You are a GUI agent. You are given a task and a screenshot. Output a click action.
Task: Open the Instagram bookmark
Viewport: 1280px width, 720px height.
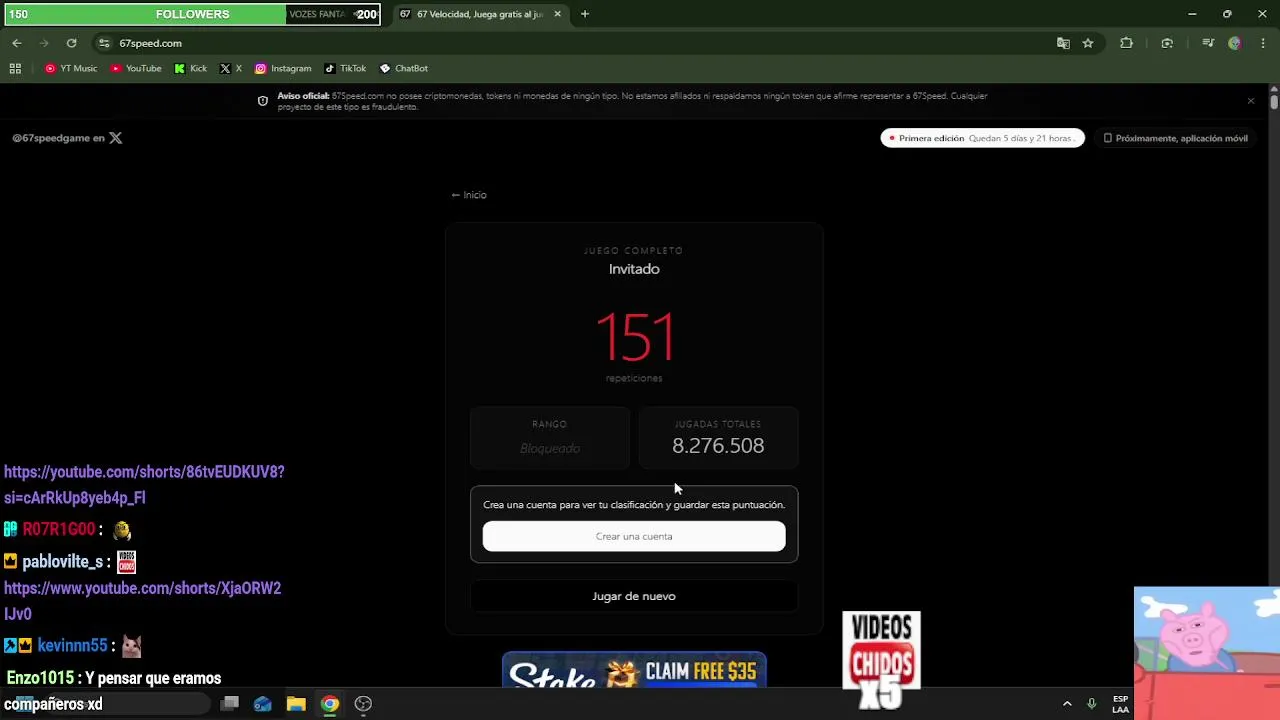283,68
